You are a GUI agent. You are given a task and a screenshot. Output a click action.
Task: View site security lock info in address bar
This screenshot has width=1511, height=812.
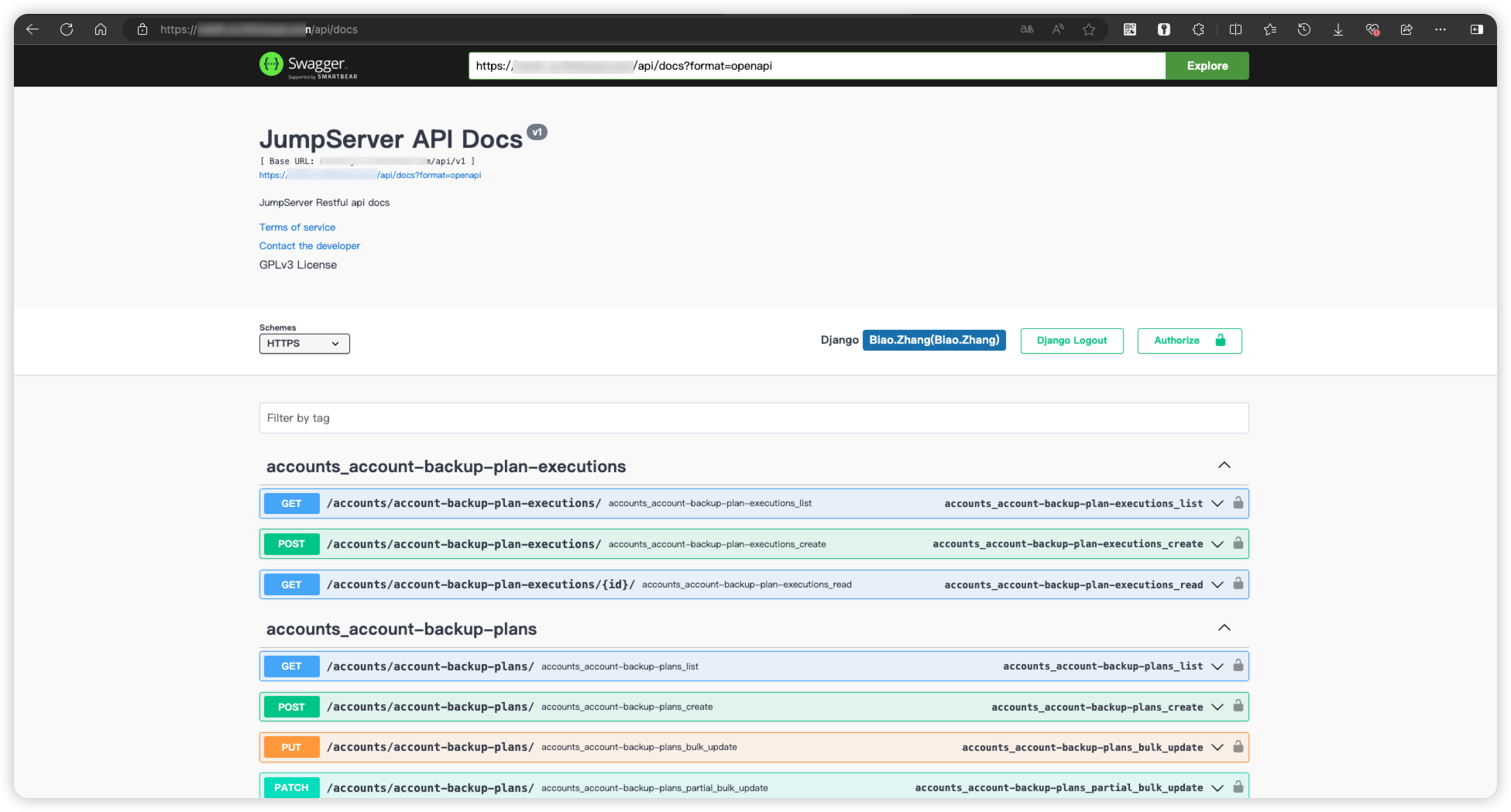[143, 29]
